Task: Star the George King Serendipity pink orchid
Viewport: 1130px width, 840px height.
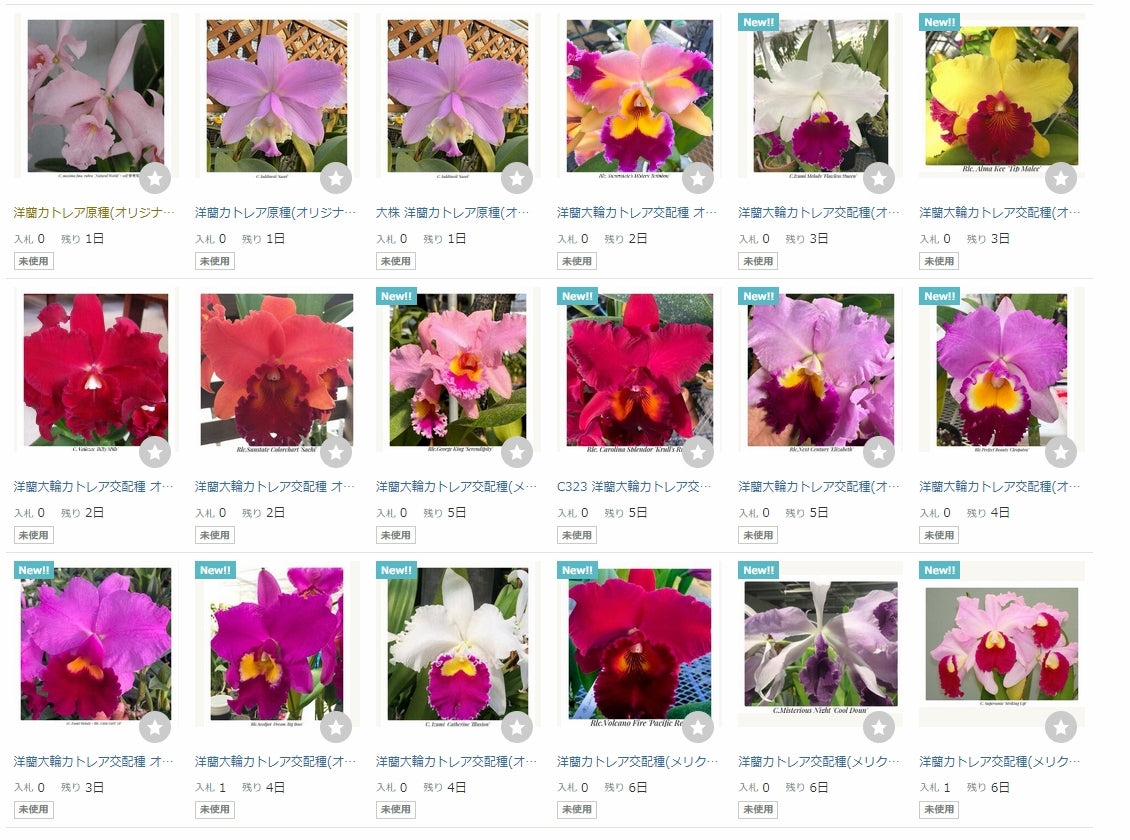Action: point(517,452)
